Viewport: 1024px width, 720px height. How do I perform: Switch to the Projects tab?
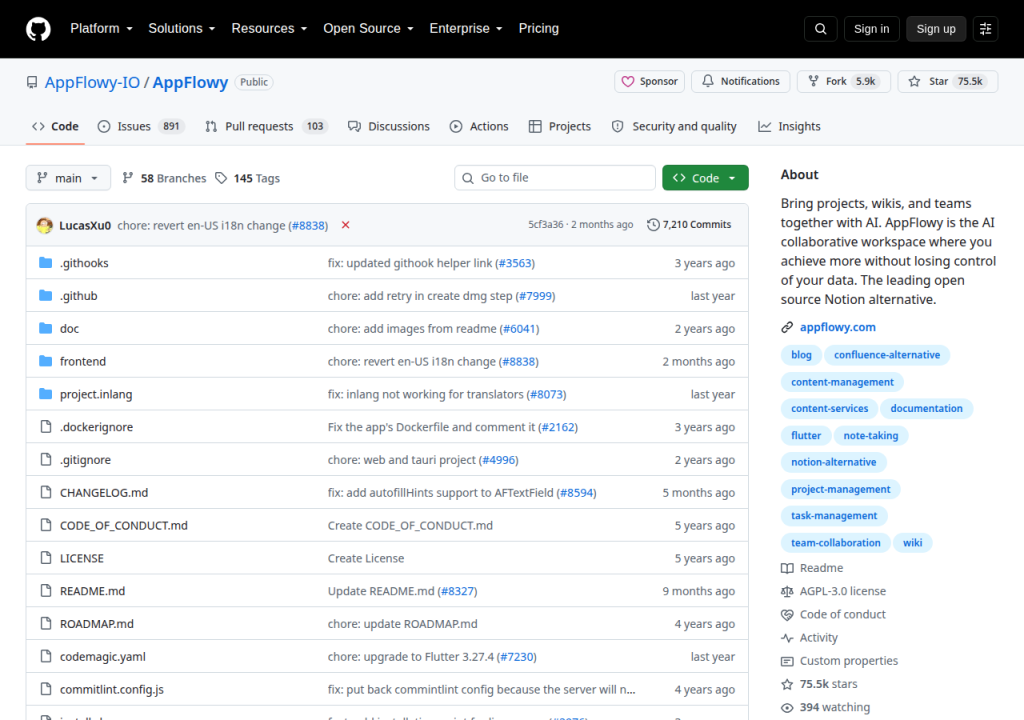pos(560,127)
